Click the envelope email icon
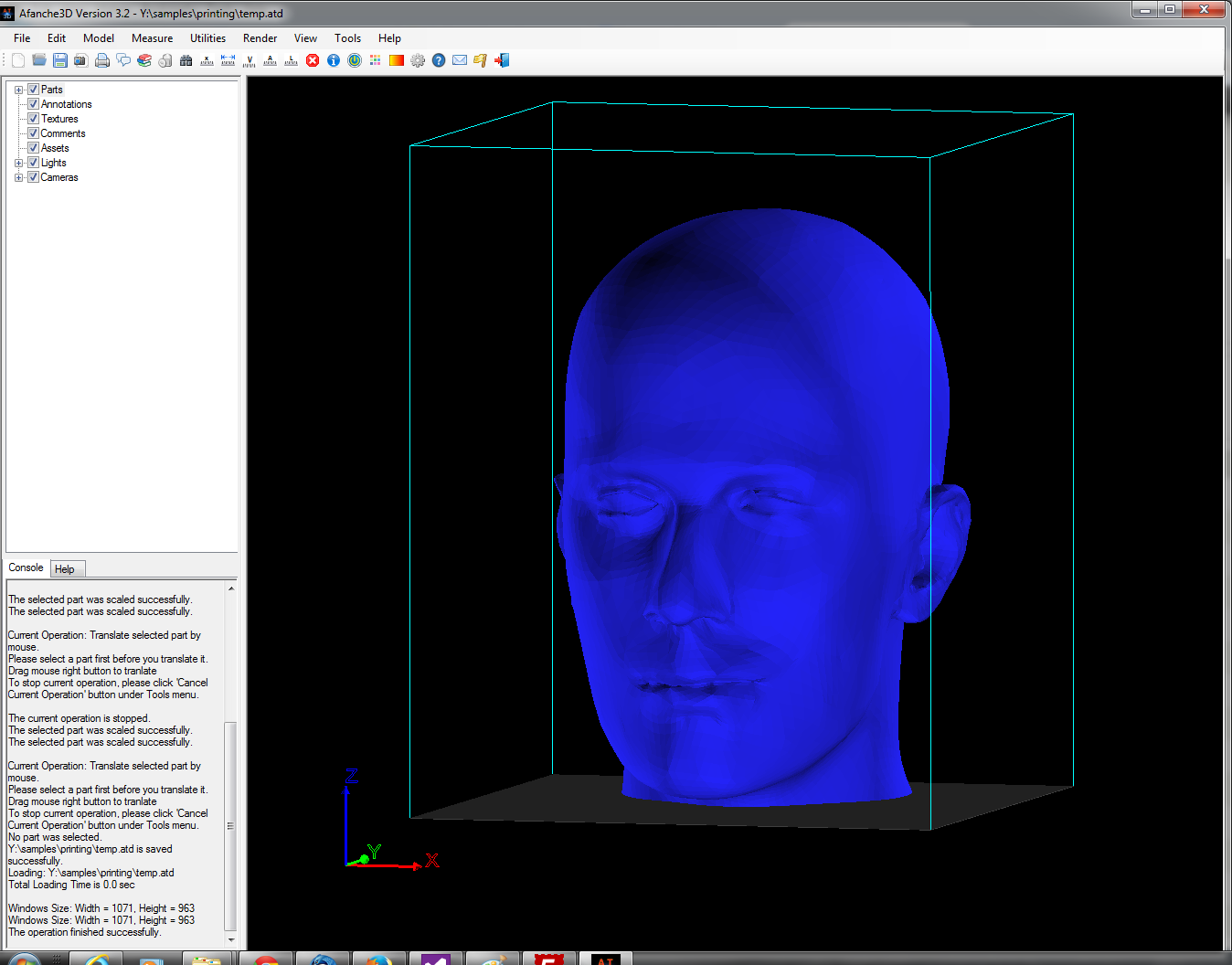Image resolution: width=1232 pixels, height=965 pixels. coord(460,60)
